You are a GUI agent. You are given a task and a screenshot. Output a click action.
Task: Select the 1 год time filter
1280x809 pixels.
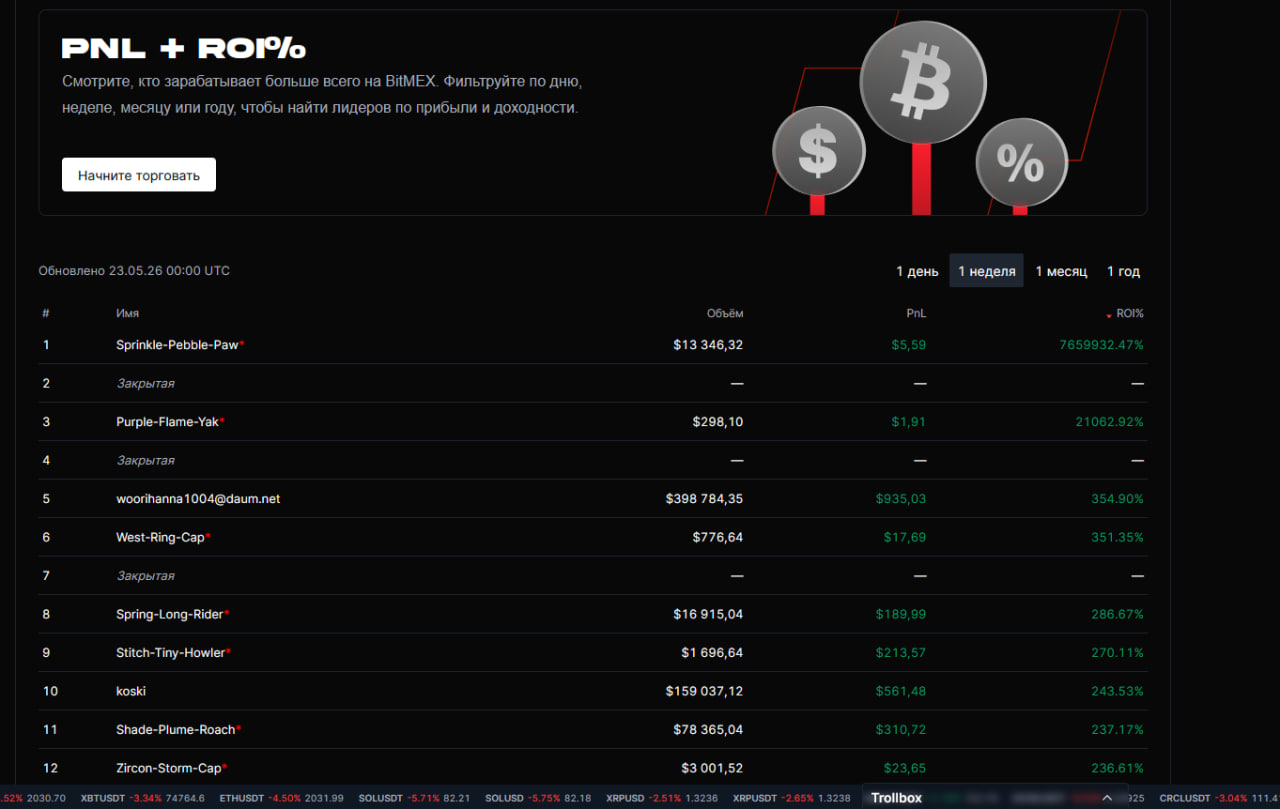click(x=1123, y=271)
